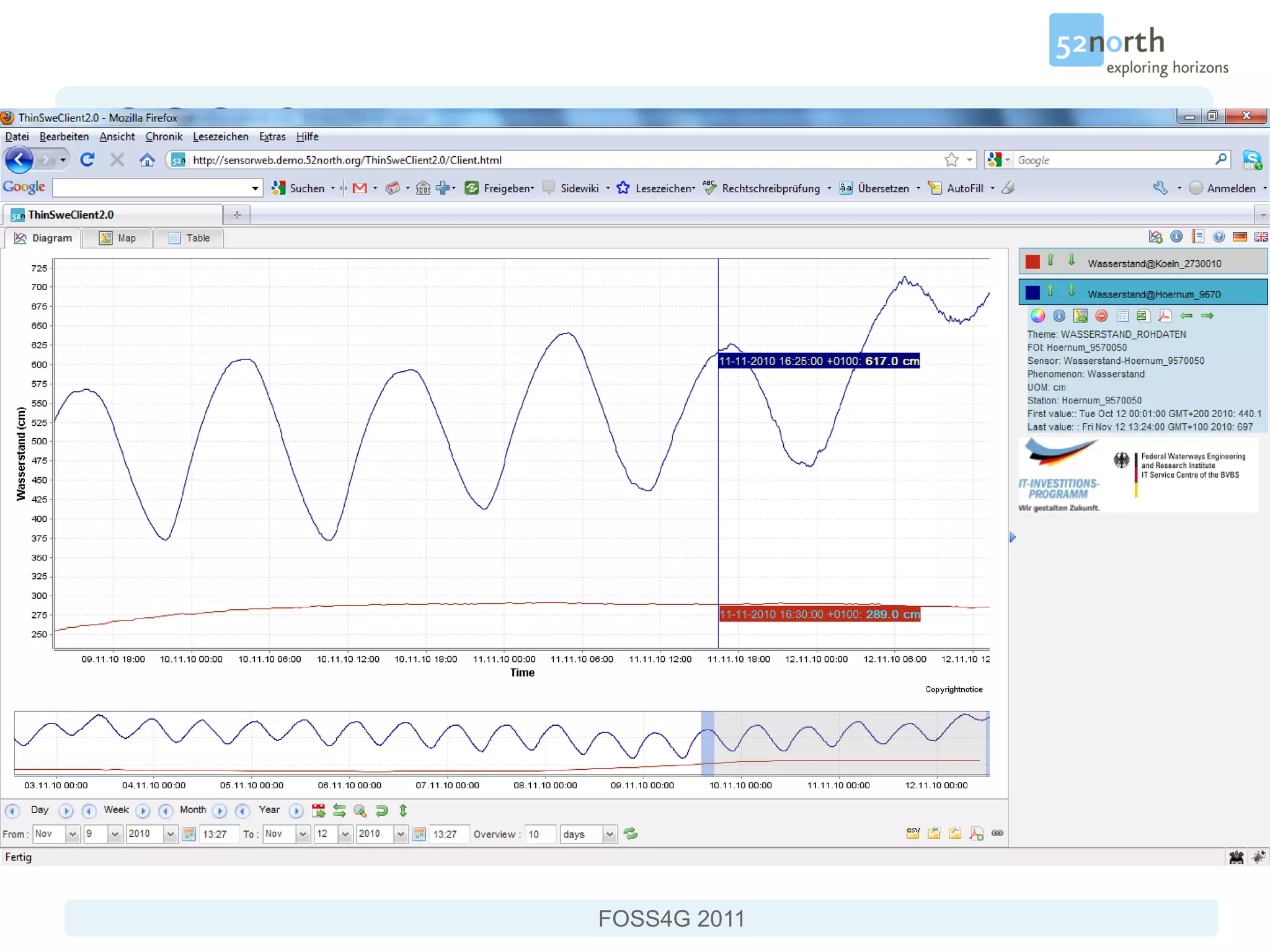Click the CSV export folder icon
This screenshot has height=952, width=1270.
pos(913,833)
